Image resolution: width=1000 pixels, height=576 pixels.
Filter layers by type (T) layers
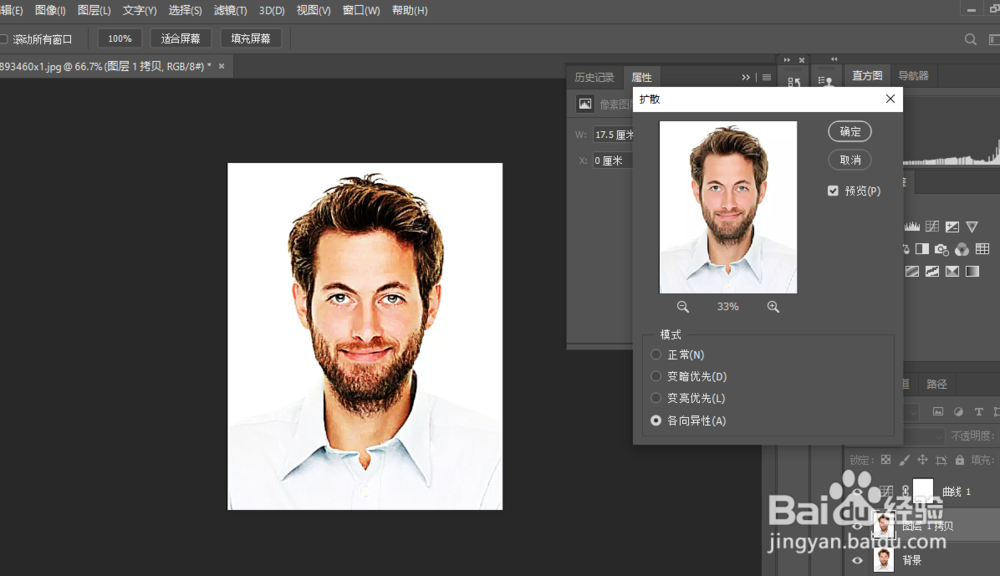(978, 412)
